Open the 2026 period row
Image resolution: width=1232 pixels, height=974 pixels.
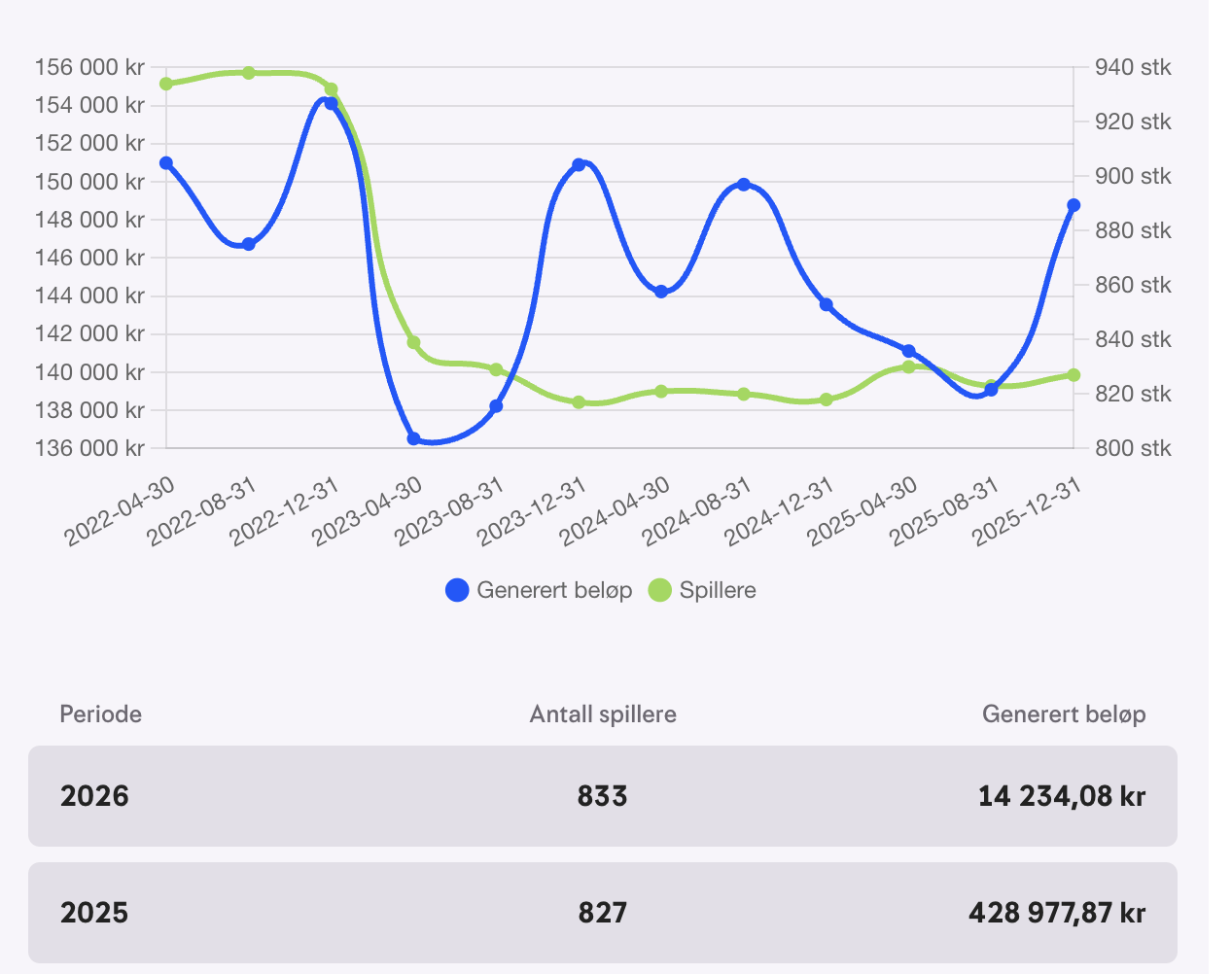602,796
